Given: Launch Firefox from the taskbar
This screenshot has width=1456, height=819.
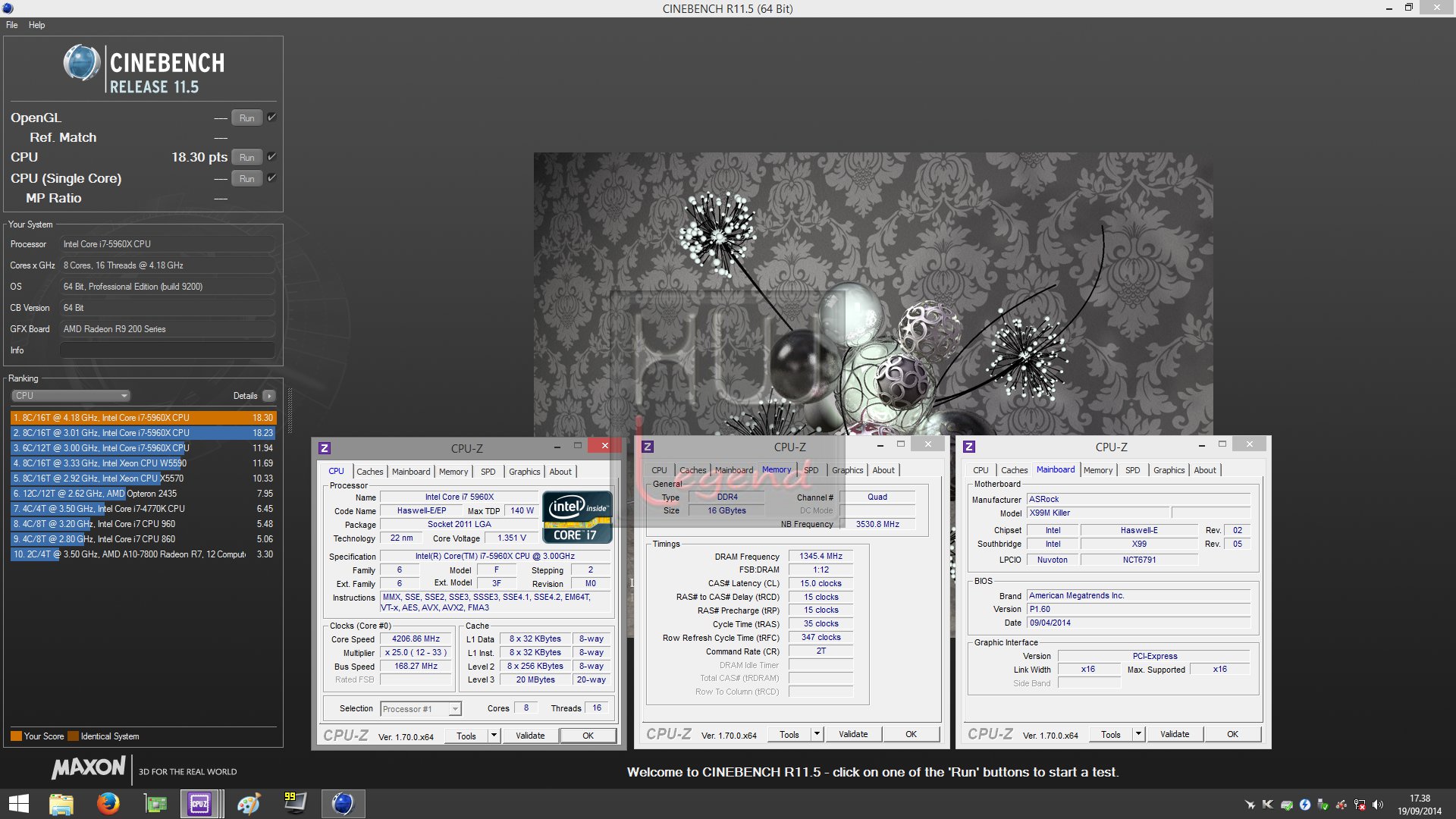Looking at the screenshot, I should [108, 804].
